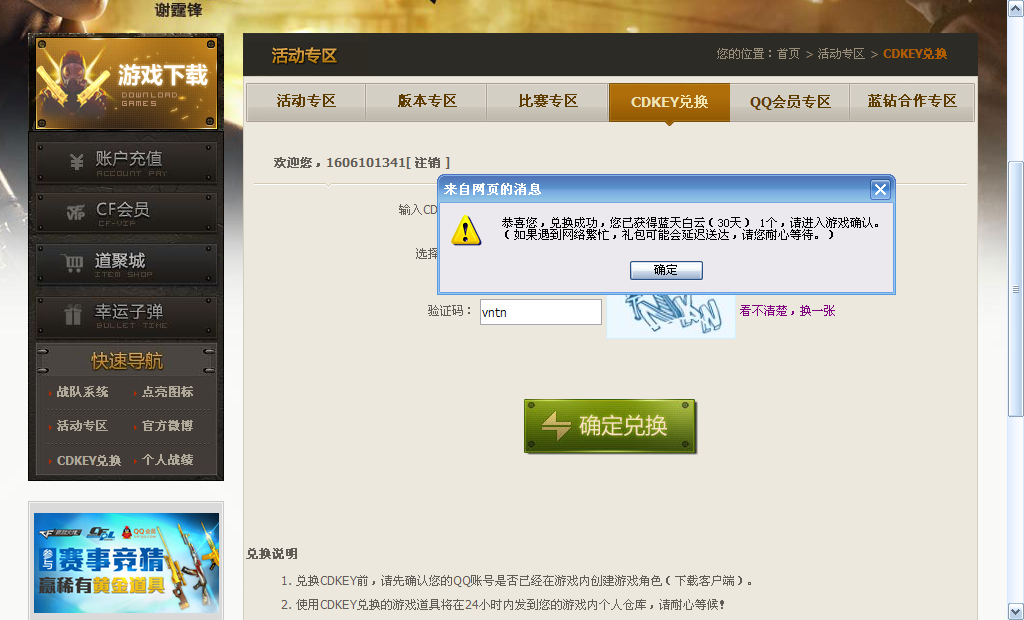Open the CF会员 VIP page
The width and height of the screenshot is (1024, 620).
[126, 212]
